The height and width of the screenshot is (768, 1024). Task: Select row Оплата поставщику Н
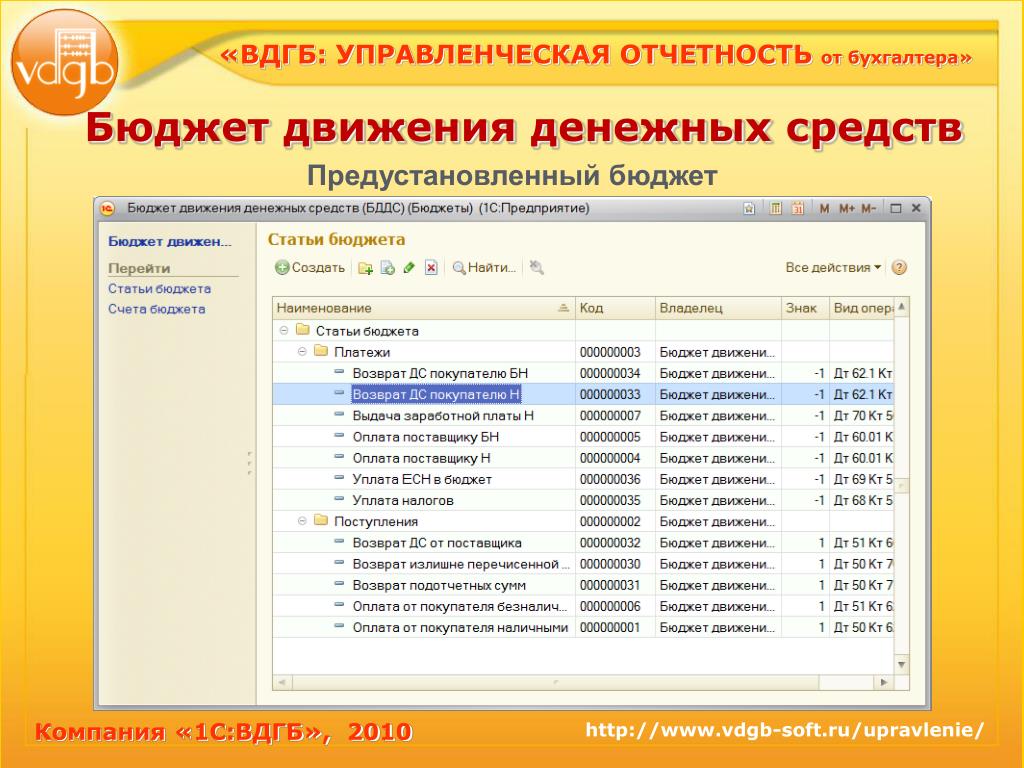click(x=583, y=458)
